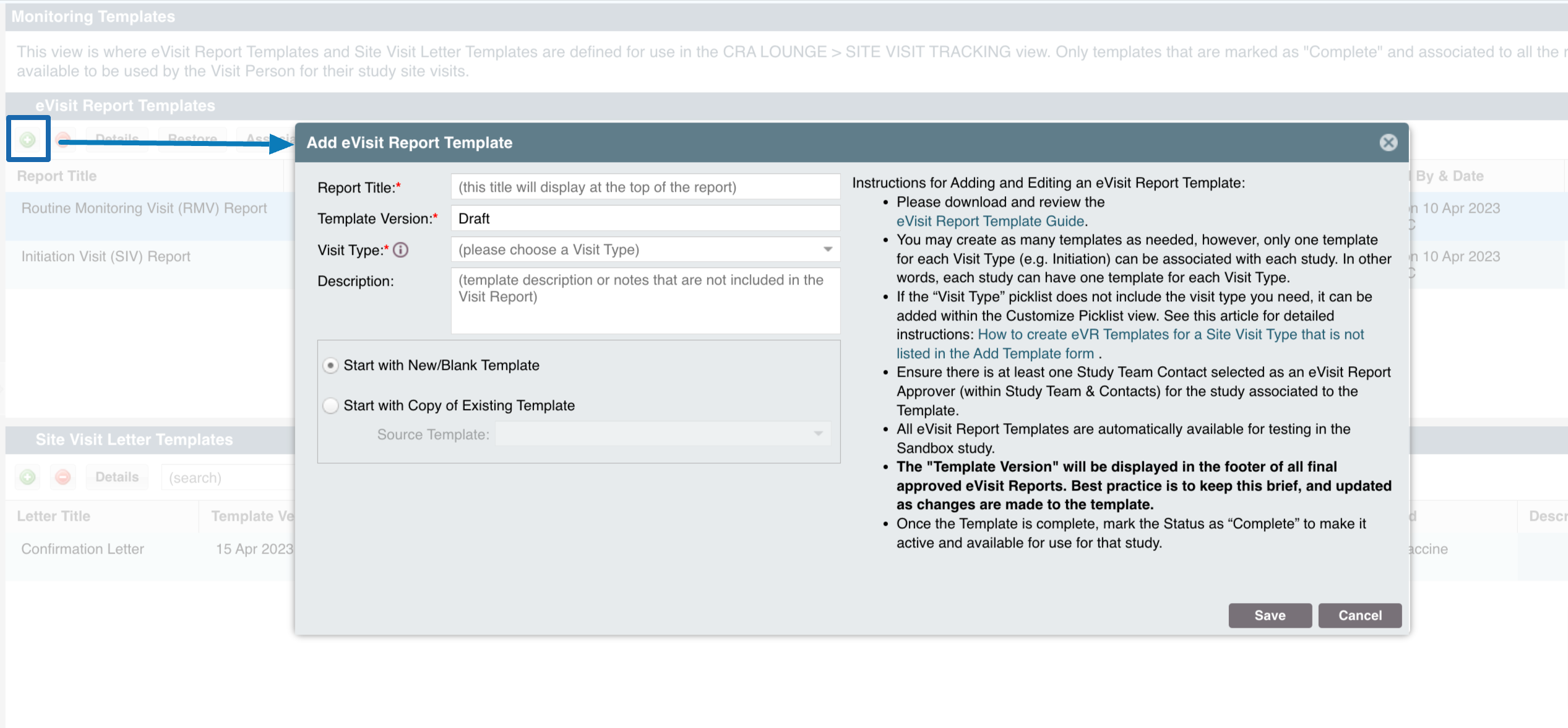Select Start with New/Blank Template option

click(x=331, y=366)
